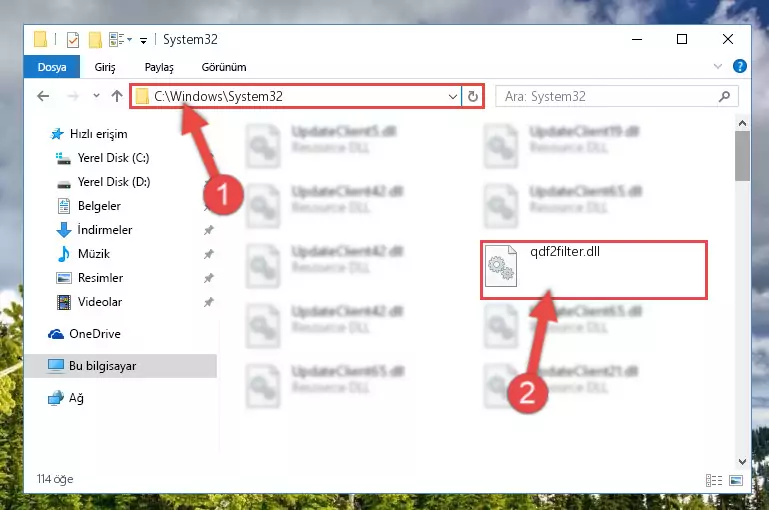Click the forward navigation arrow
The width and height of the screenshot is (769, 510).
(73, 96)
